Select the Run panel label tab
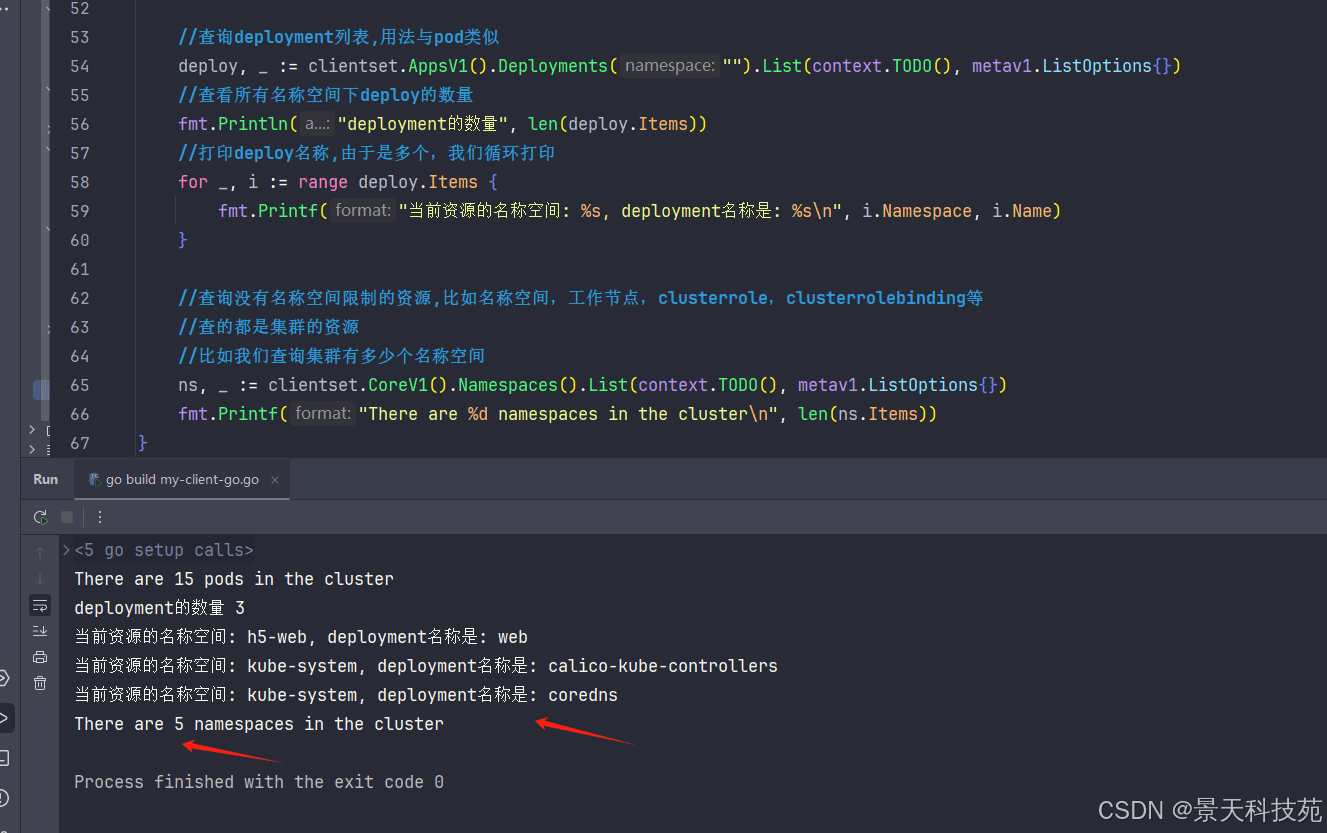The width and height of the screenshot is (1327, 833). [46, 480]
